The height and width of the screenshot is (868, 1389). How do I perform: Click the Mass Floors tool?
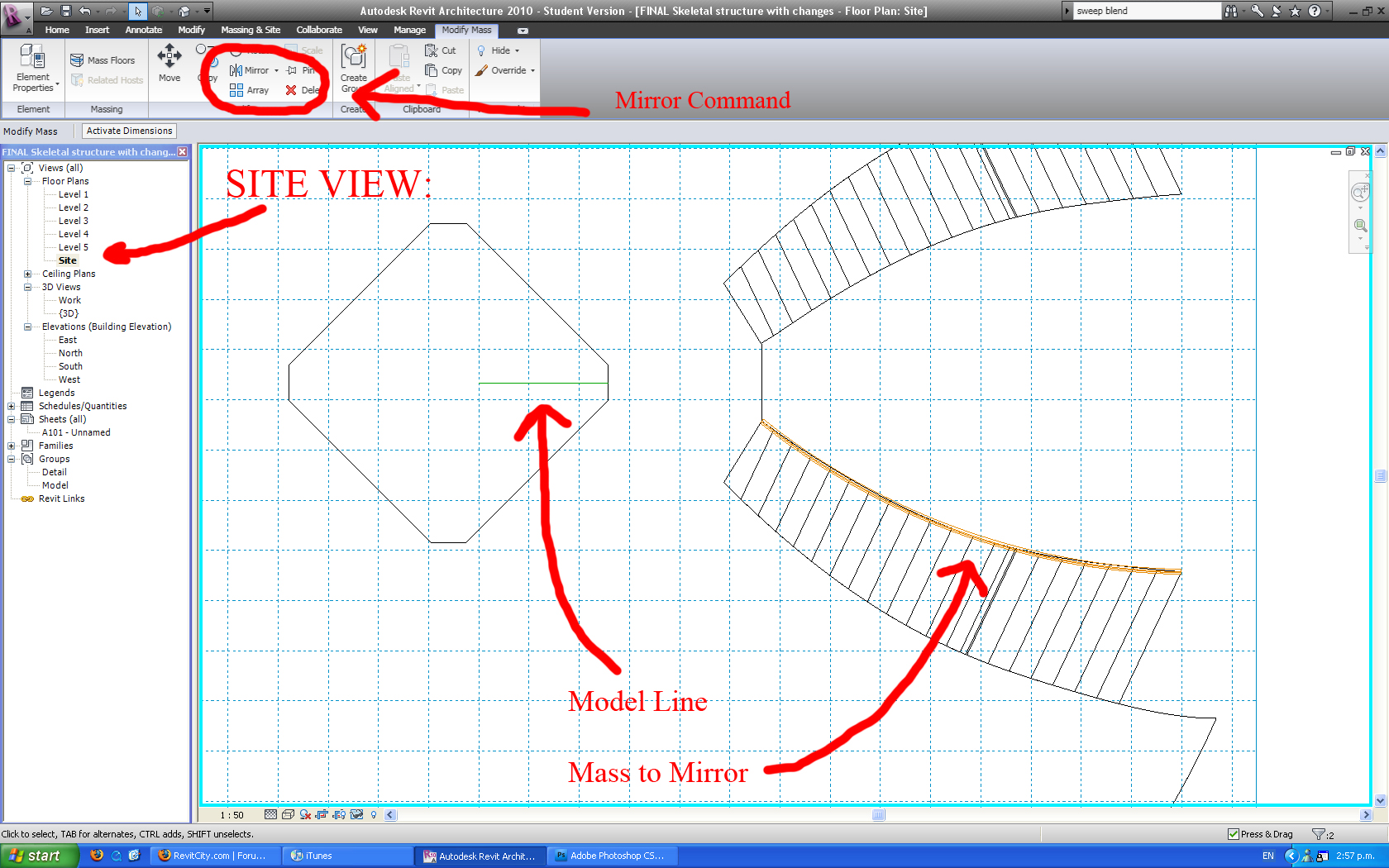point(103,60)
